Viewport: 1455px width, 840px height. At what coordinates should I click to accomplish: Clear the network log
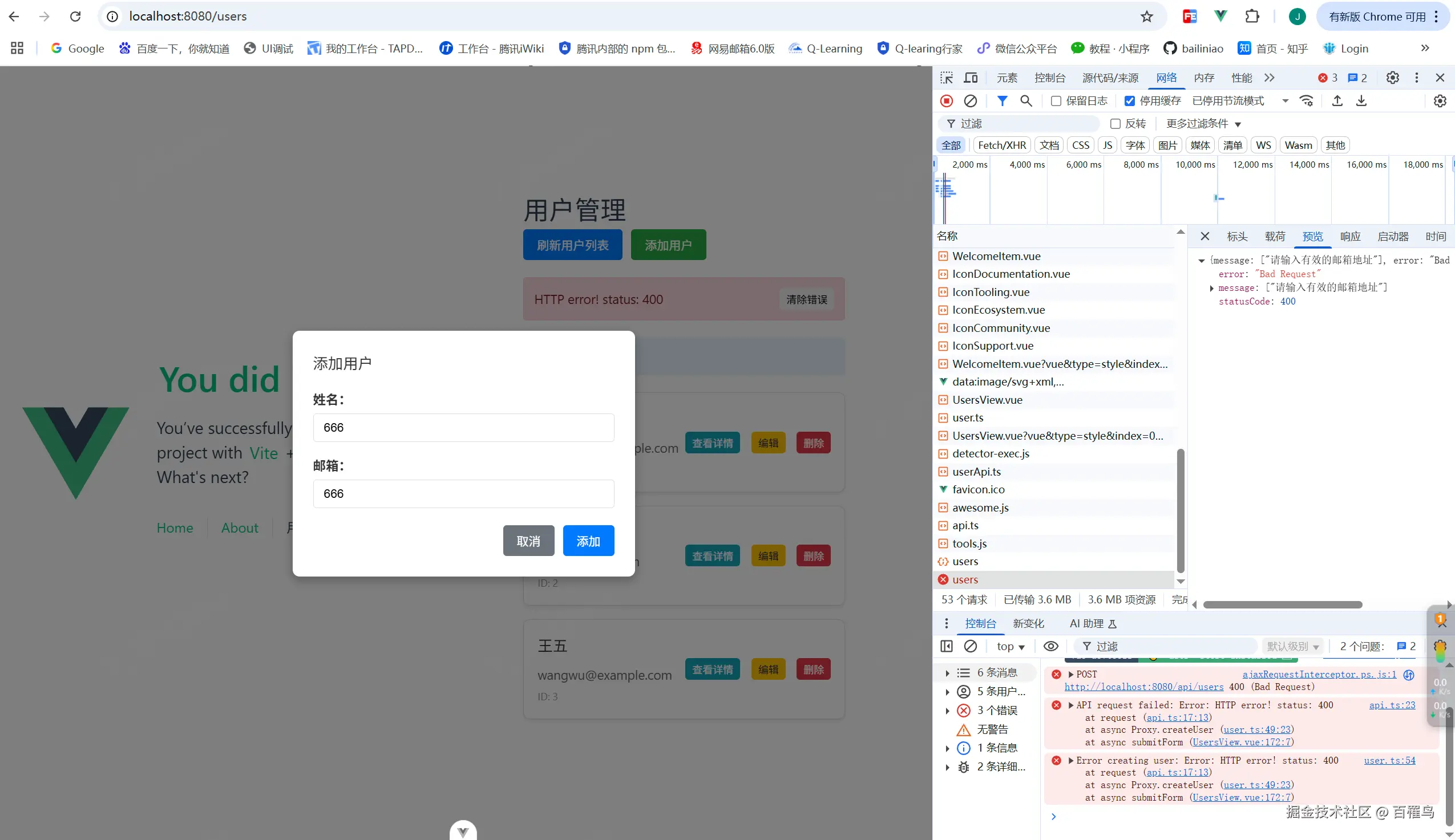coord(971,101)
